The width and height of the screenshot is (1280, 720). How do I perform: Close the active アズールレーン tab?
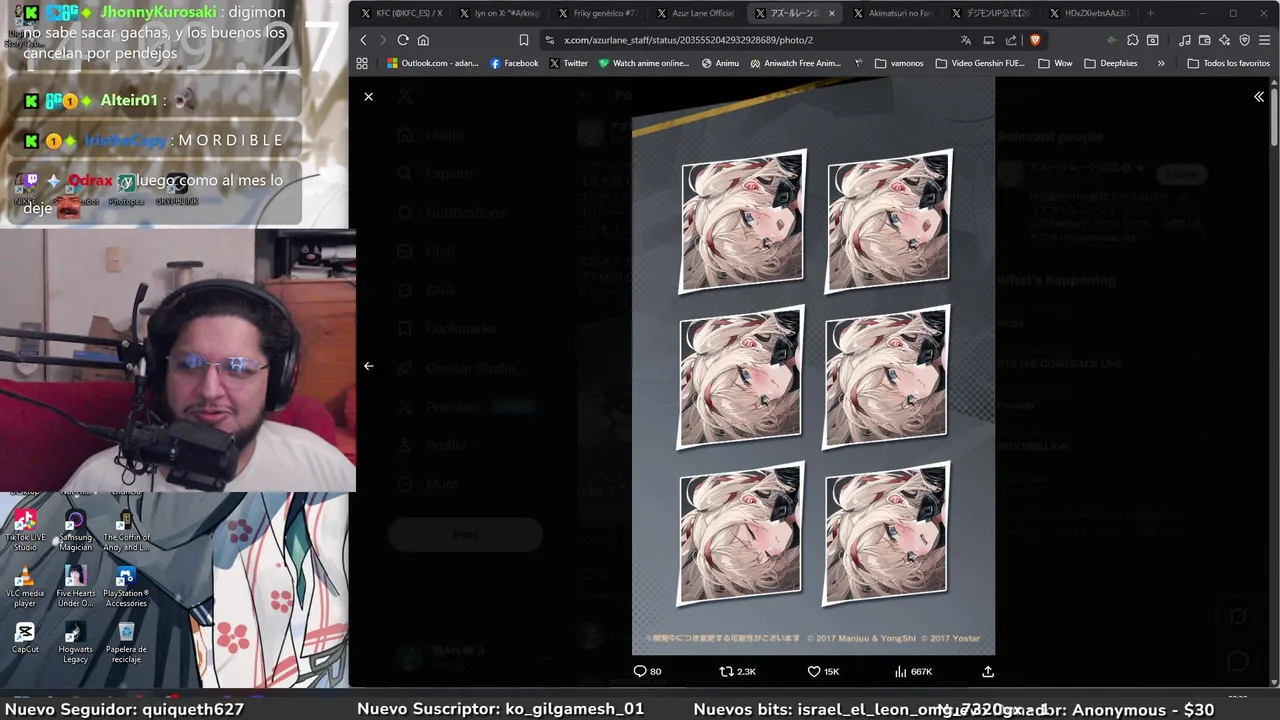832,13
